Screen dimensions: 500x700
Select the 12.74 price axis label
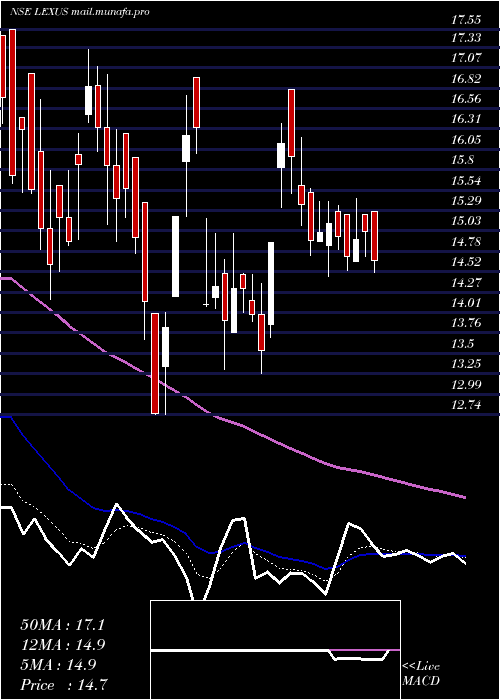(x=466, y=405)
